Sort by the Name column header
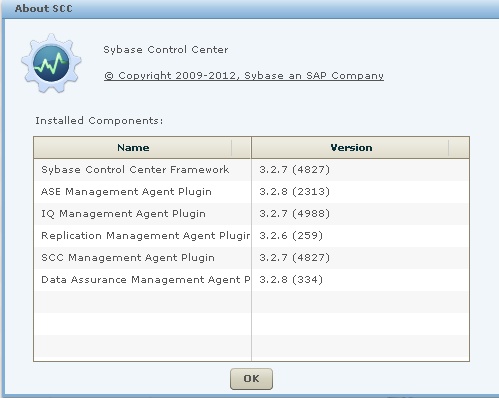 click(x=142, y=147)
